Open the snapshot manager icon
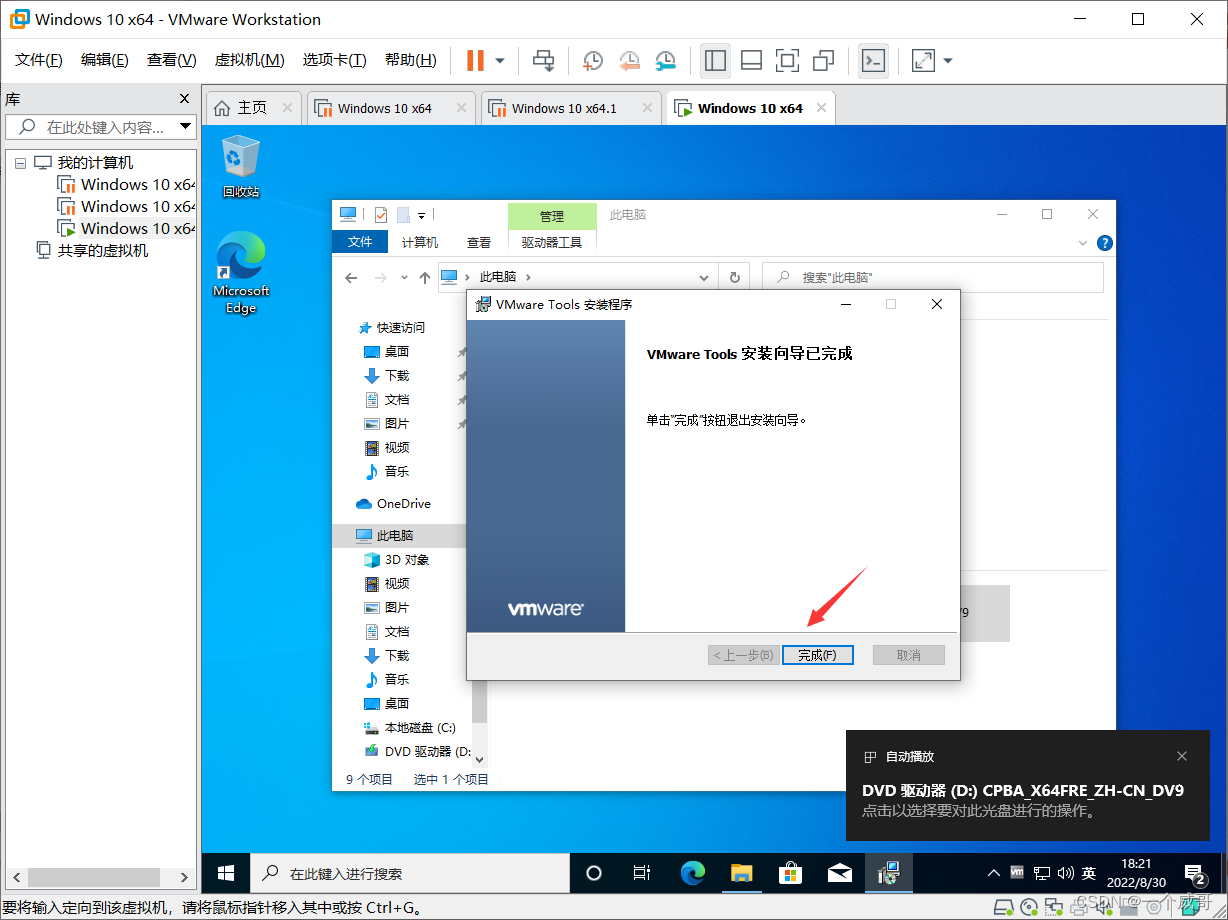 [666, 60]
